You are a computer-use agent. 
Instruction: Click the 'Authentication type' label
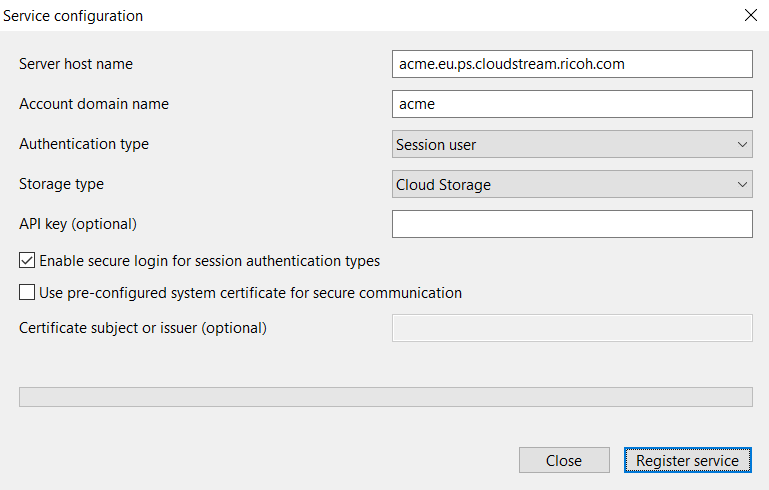[x=84, y=144]
